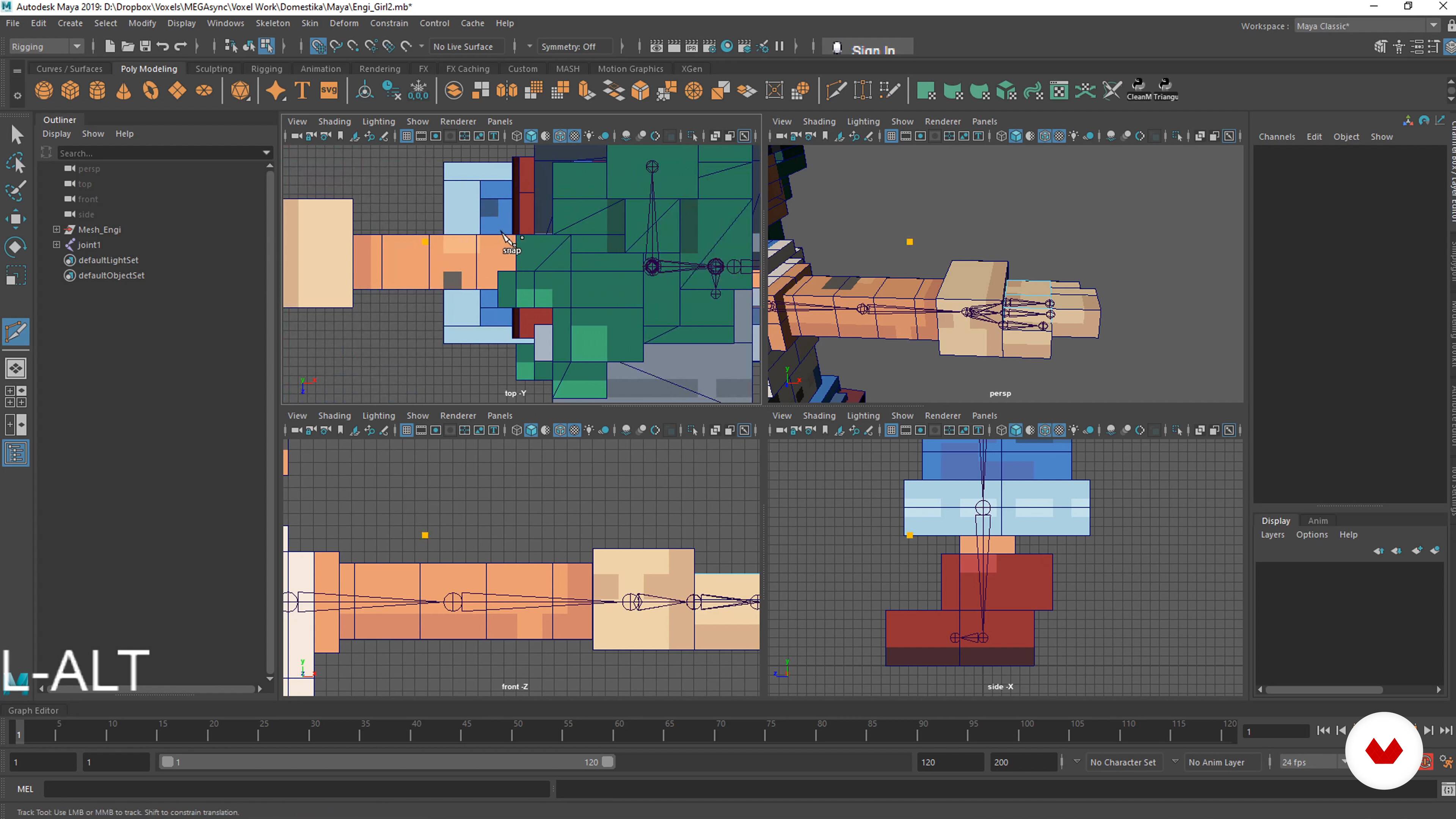Click the SVG import shelf icon
Viewport: 1456px width, 819px height.
click(x=329, y=91)
